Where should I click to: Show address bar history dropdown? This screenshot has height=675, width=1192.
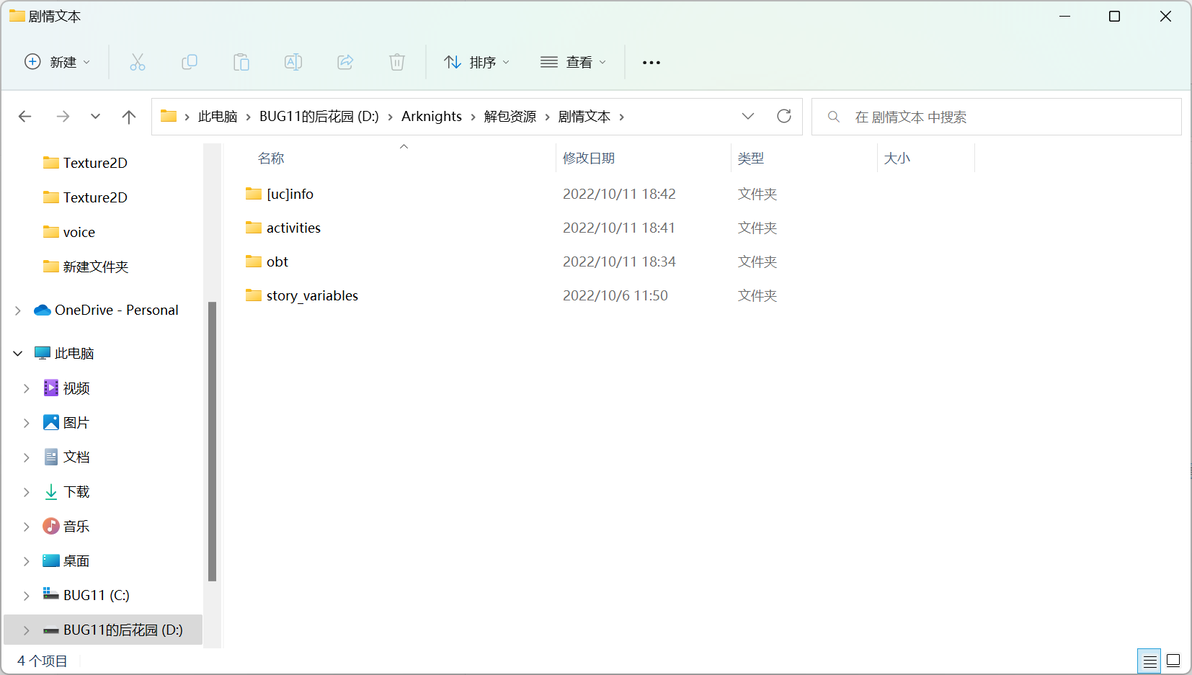coord(748,116)
